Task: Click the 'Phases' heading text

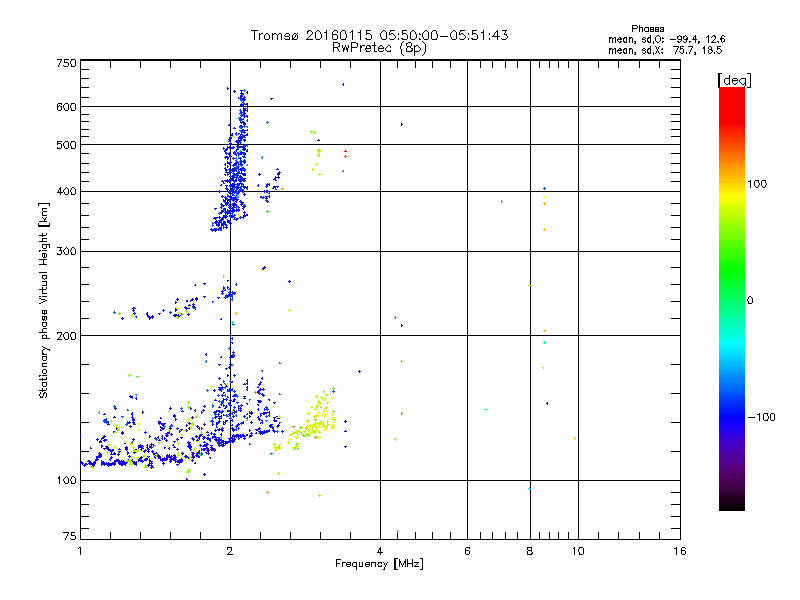Action: point(647,29)
